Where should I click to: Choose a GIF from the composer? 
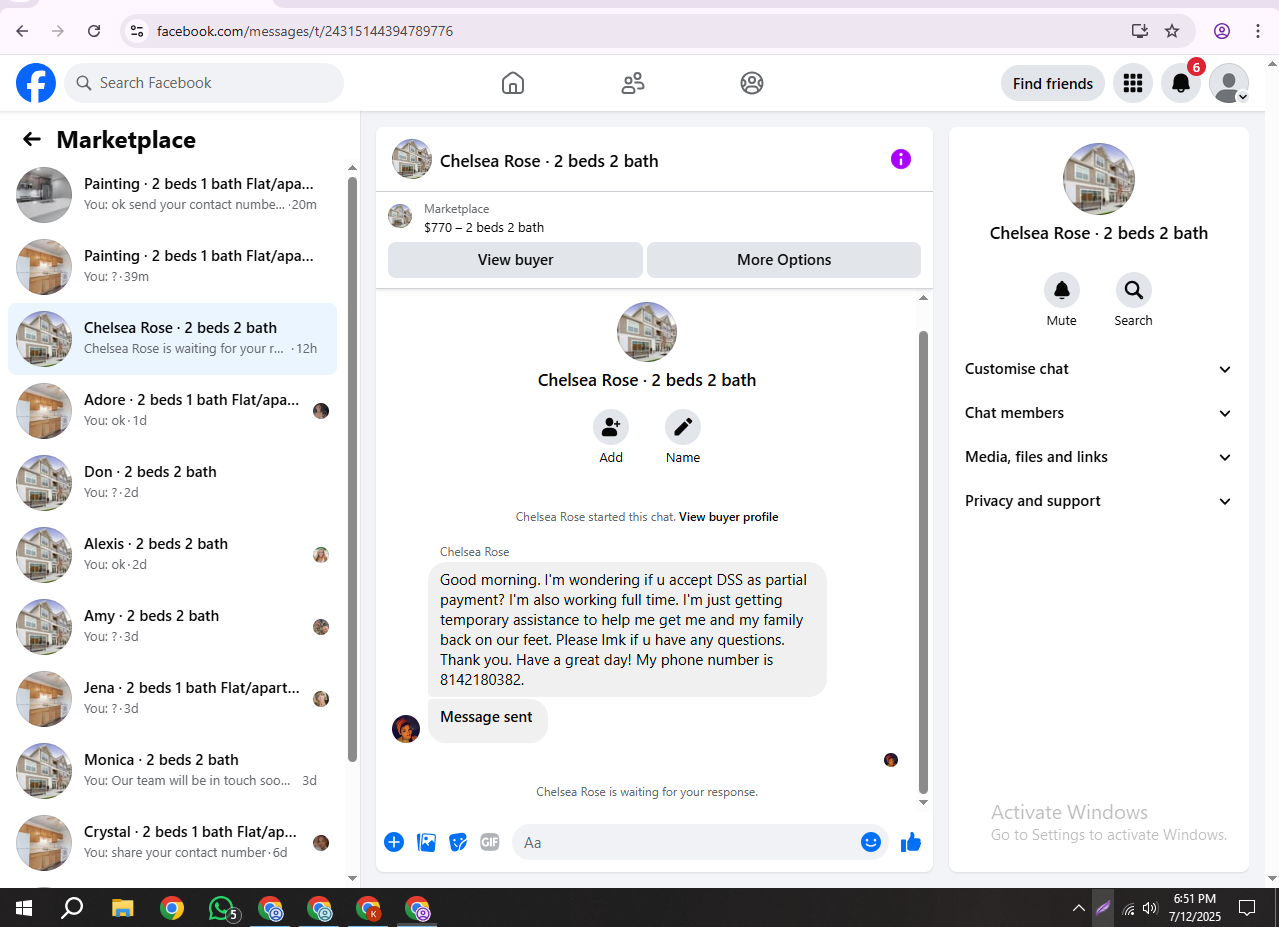tap(490, 842)
